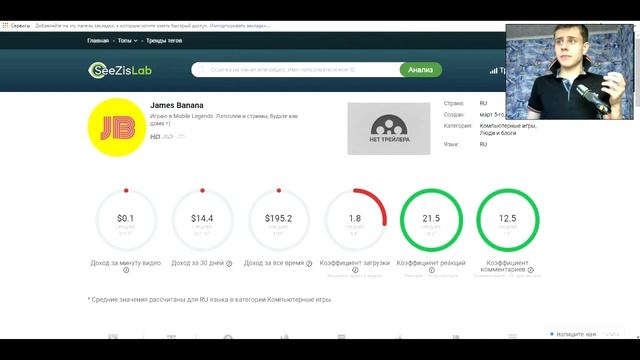The height and width of the screenshot is (360, 640).
Task: Click the $0.1 income per minute gauge
Action: (126, 220)
